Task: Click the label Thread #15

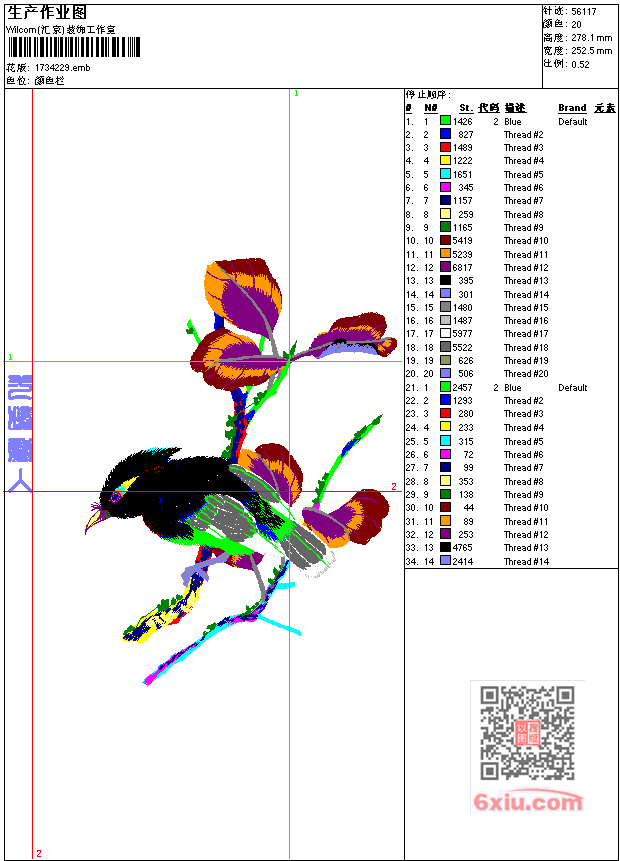Action: tap(526, 308)
